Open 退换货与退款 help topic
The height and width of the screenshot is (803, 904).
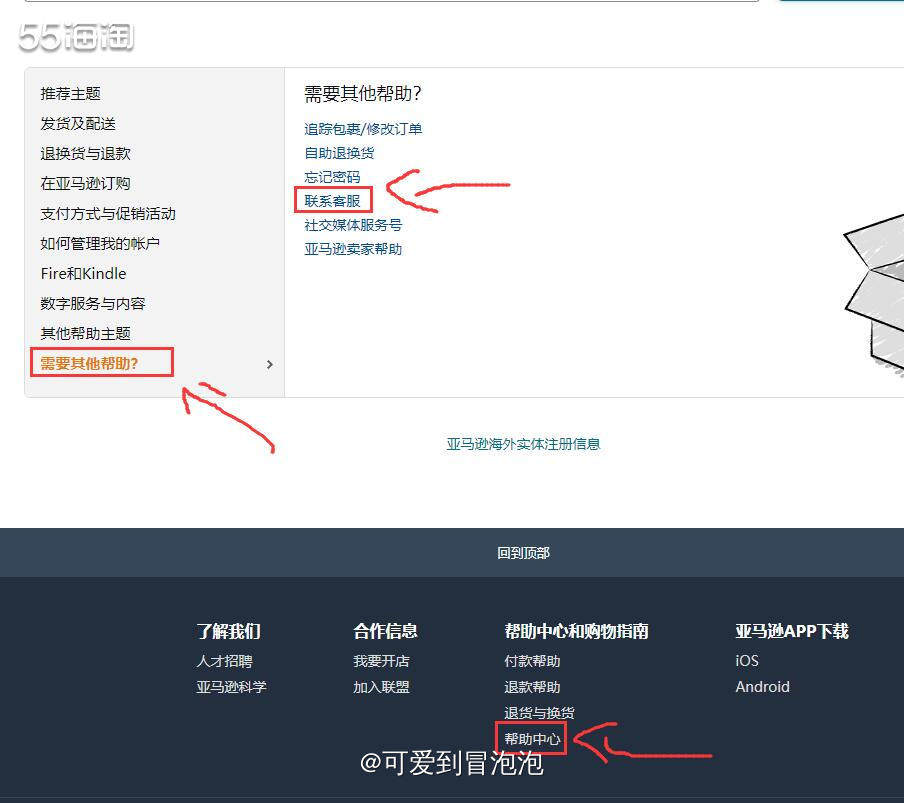point(85,153)
